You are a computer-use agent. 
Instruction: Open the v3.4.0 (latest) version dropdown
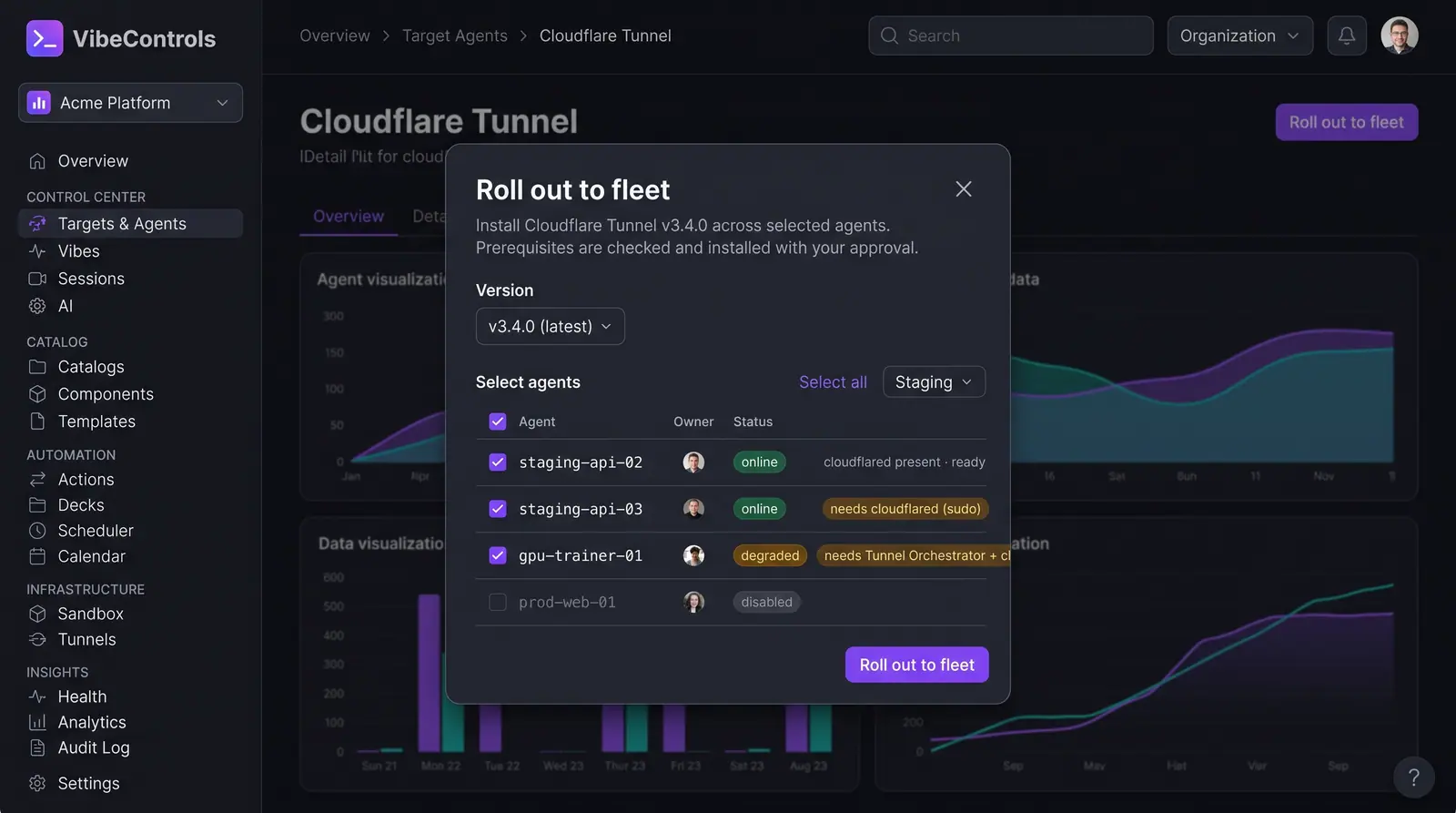tap(551, 326)
